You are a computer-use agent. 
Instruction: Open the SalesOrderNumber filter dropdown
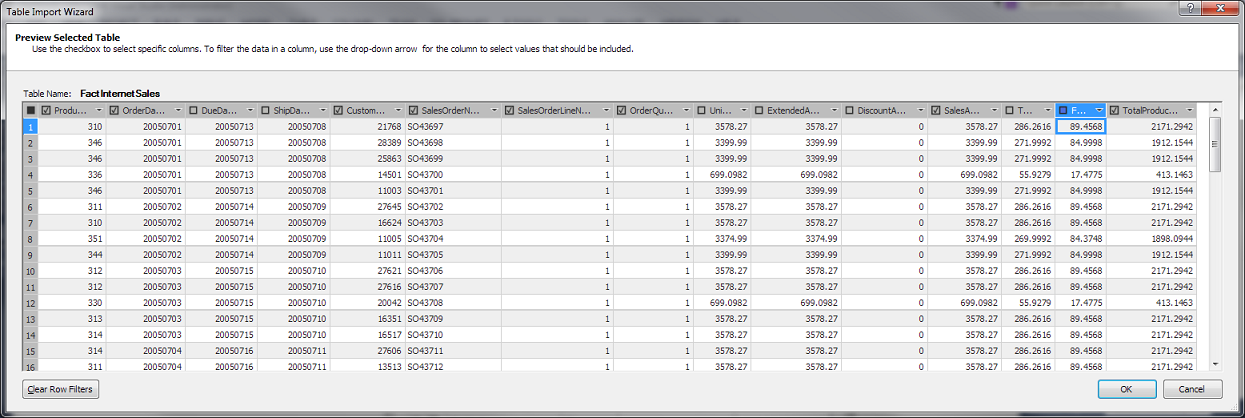[492, 110]
